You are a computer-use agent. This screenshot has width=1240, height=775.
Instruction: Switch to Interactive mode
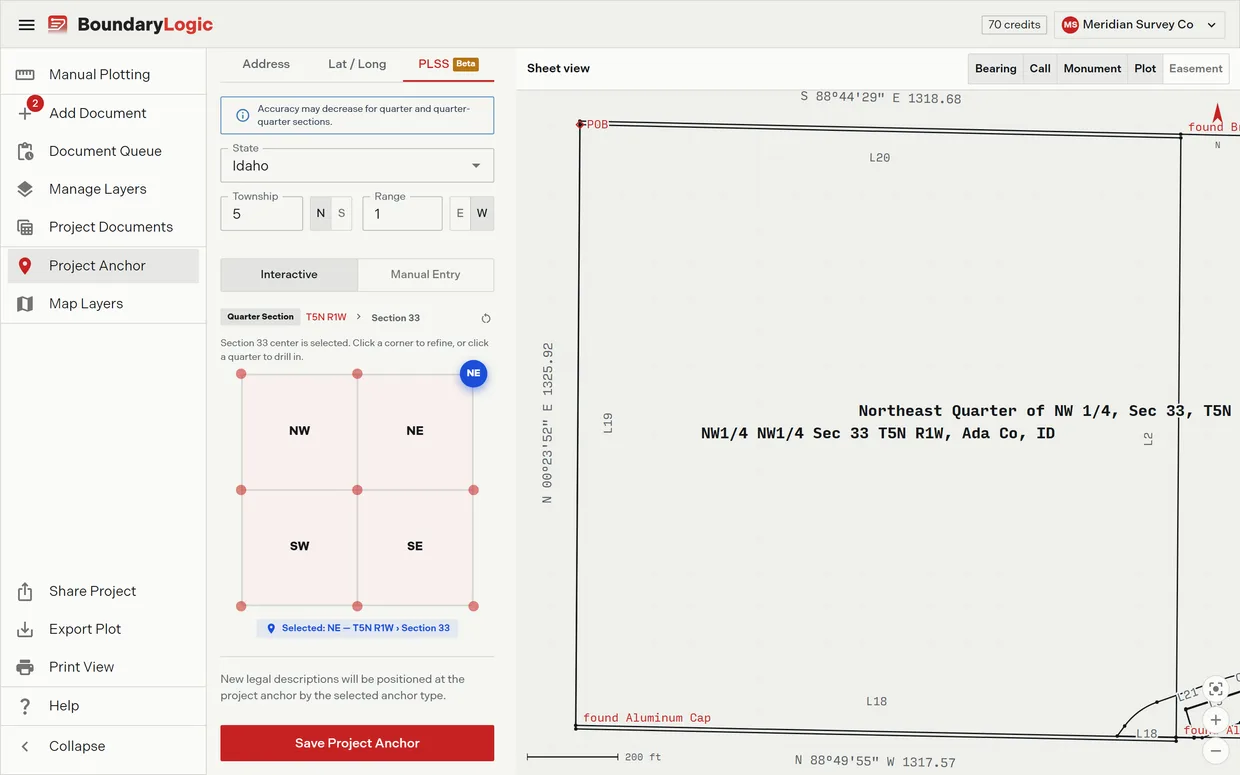click(x=289, y=274)
